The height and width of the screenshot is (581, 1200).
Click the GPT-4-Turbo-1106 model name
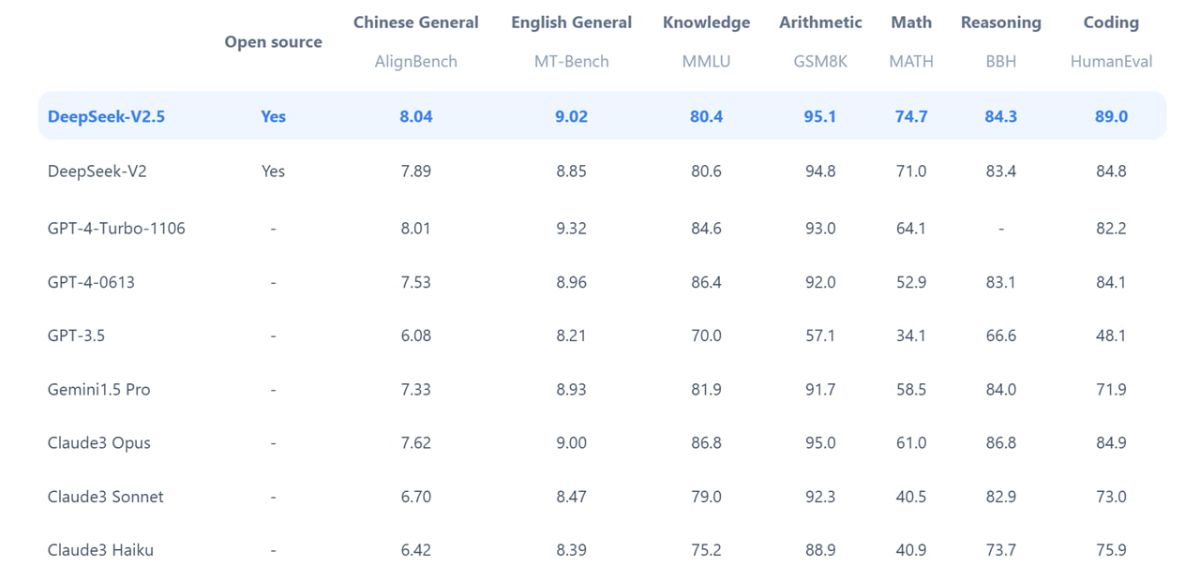[116, 228]
